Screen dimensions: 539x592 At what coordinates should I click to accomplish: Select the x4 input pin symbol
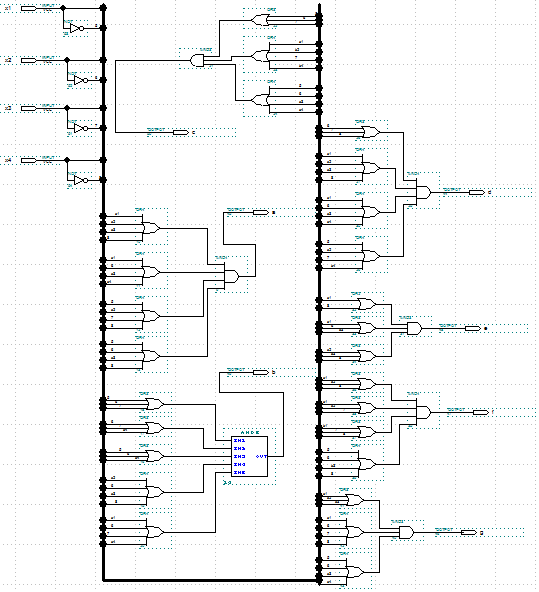coord(29,160)
